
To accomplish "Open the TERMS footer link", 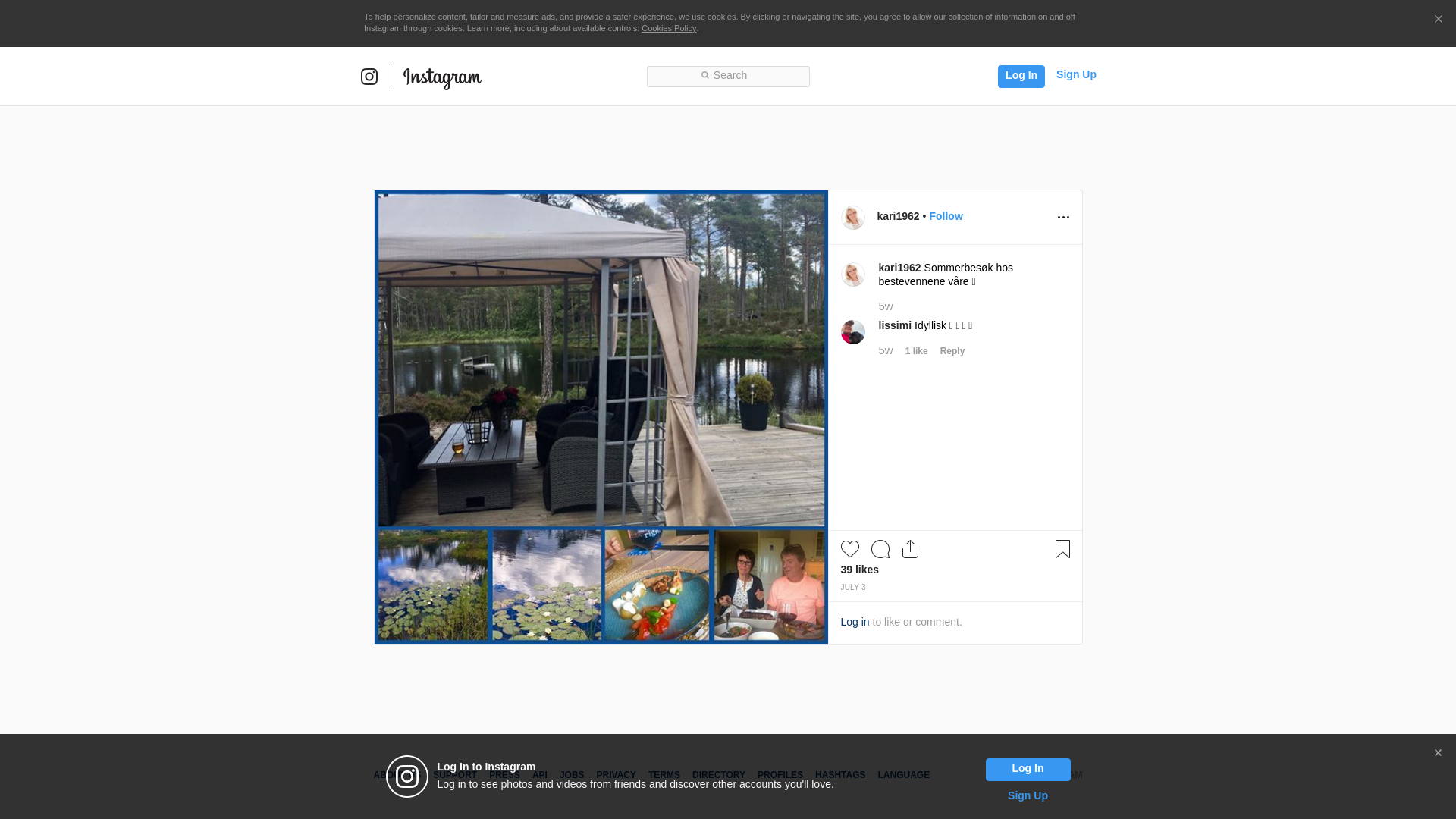I will 664,776.
